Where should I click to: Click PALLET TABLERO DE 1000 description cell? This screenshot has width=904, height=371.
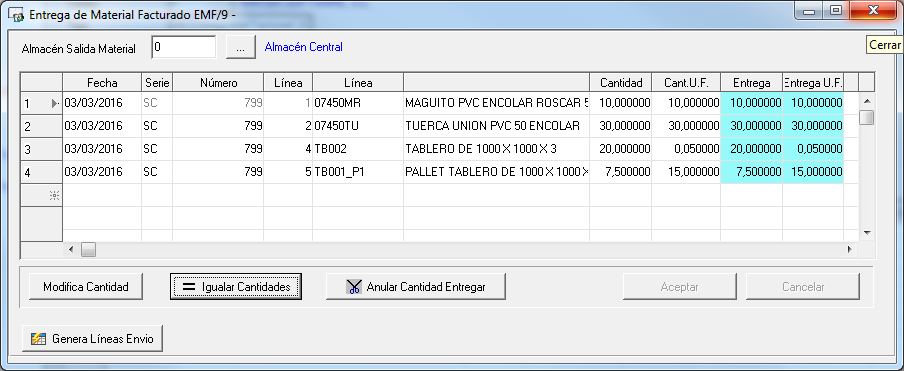496,172
